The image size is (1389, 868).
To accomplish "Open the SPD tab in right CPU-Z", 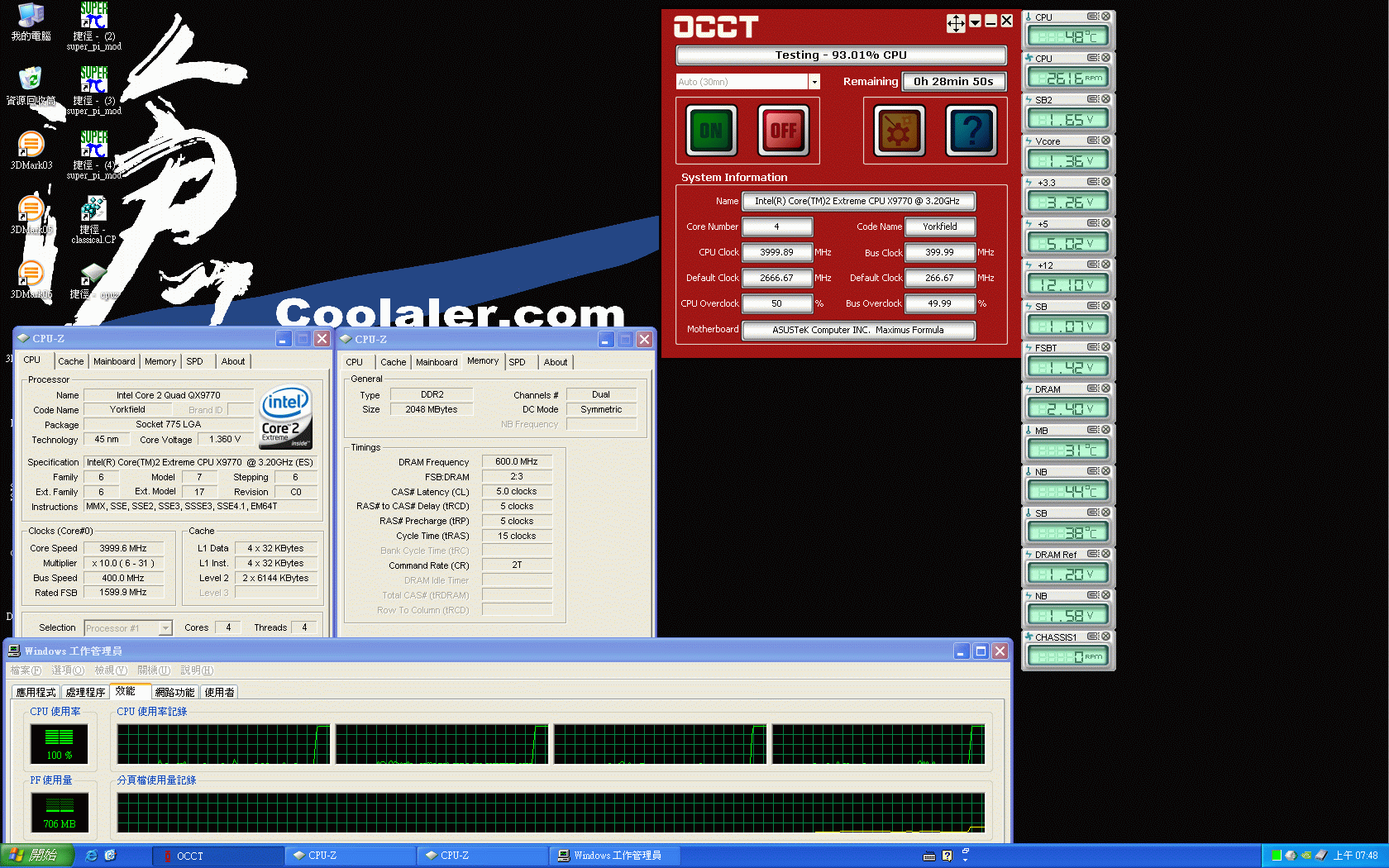I will coord(517,362).
